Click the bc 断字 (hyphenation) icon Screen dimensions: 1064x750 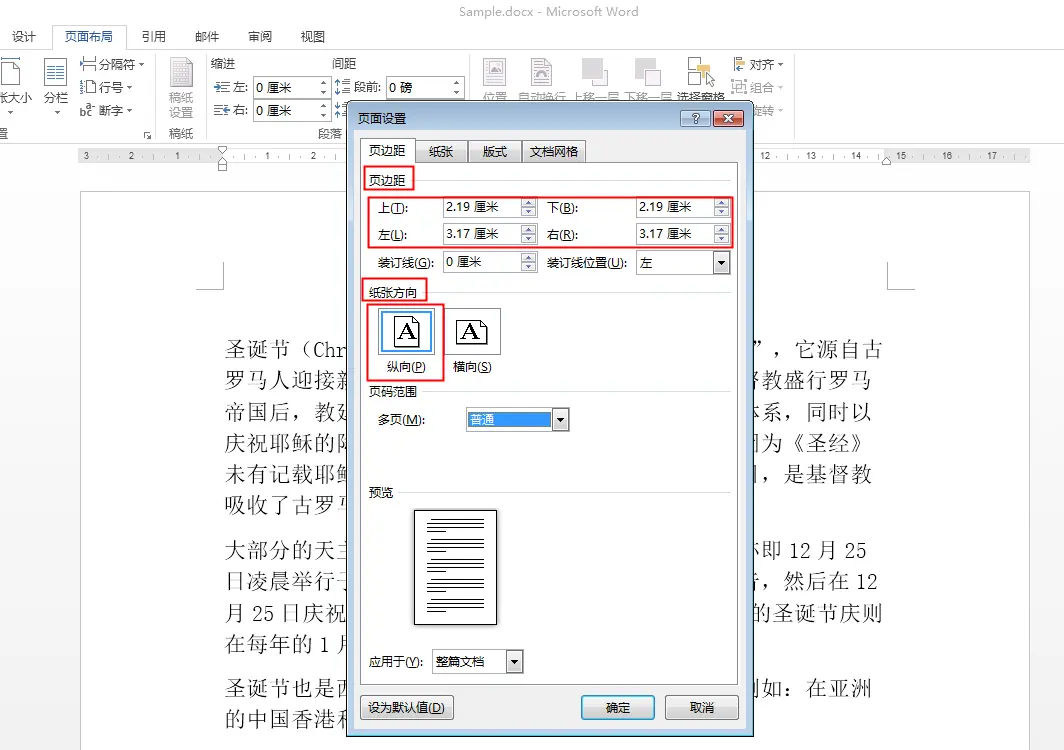[x=106, y=110]
